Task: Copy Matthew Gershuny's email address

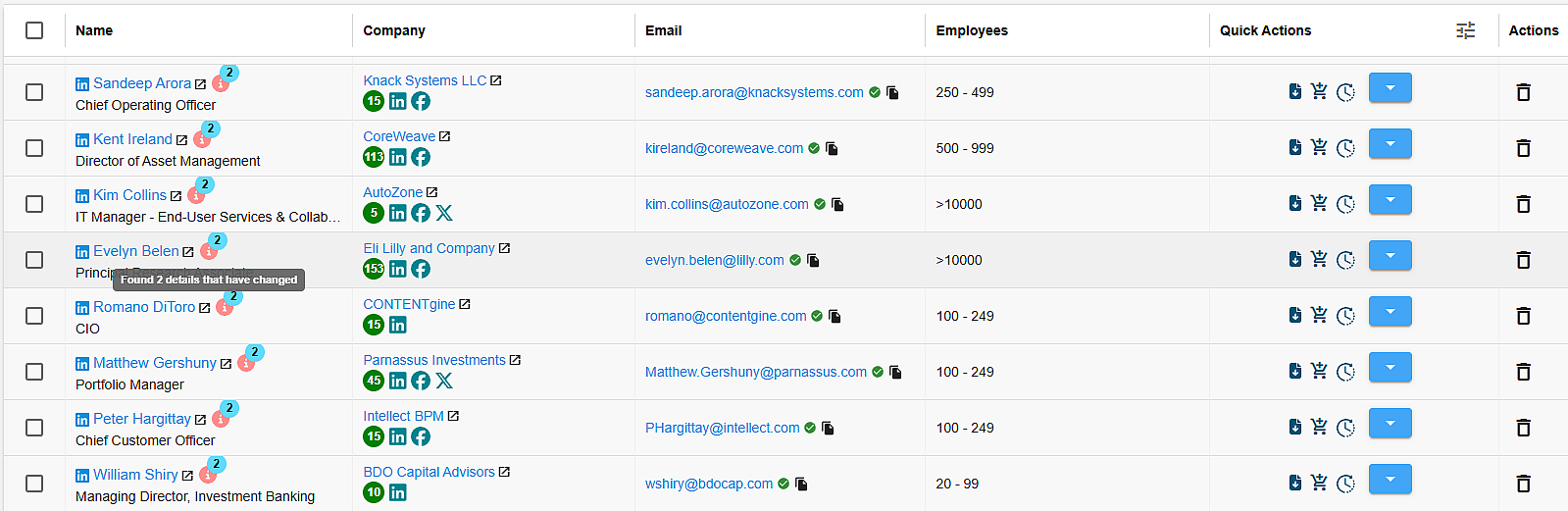Action: click(x=895, y=372)
